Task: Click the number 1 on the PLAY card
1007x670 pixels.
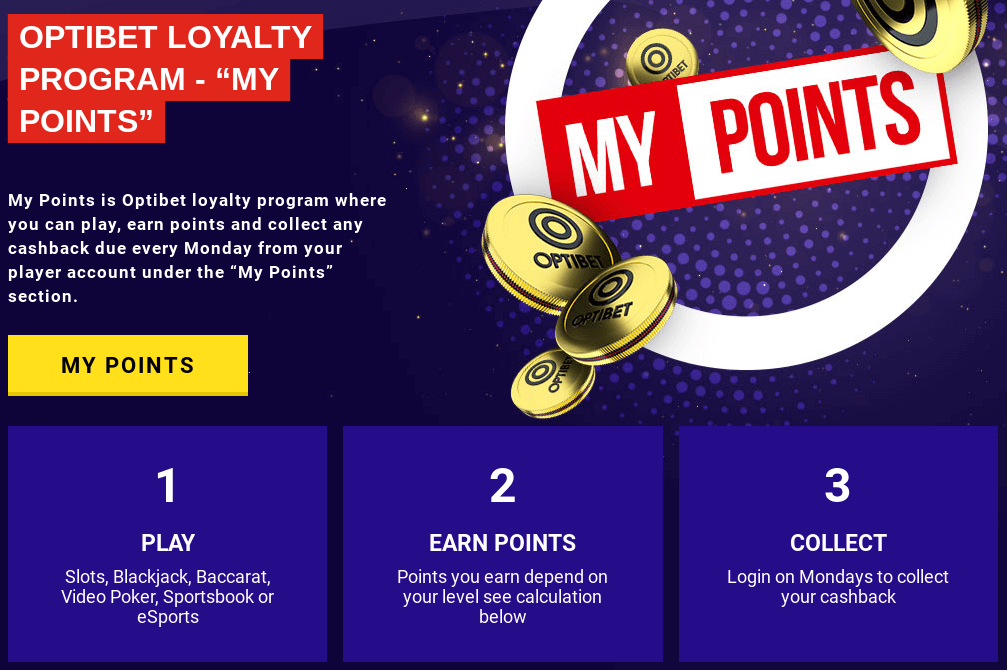Action: (167, 488)
